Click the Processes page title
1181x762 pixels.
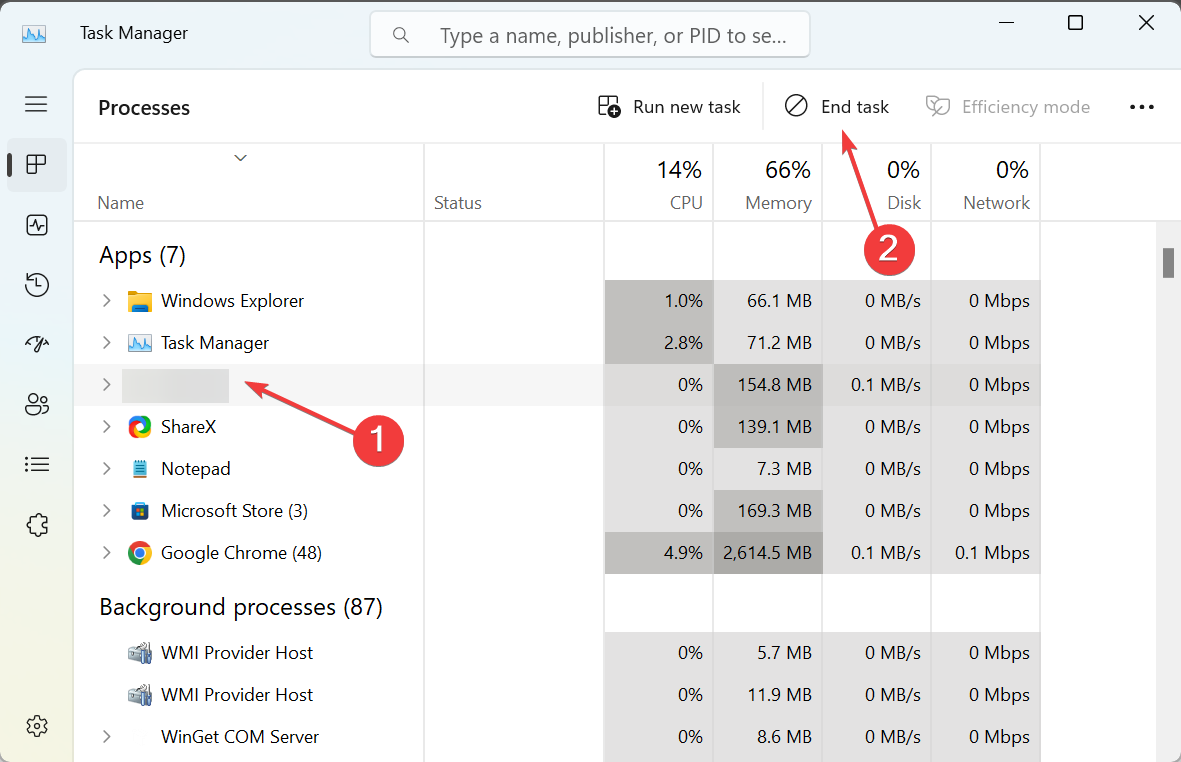(144, 108)
